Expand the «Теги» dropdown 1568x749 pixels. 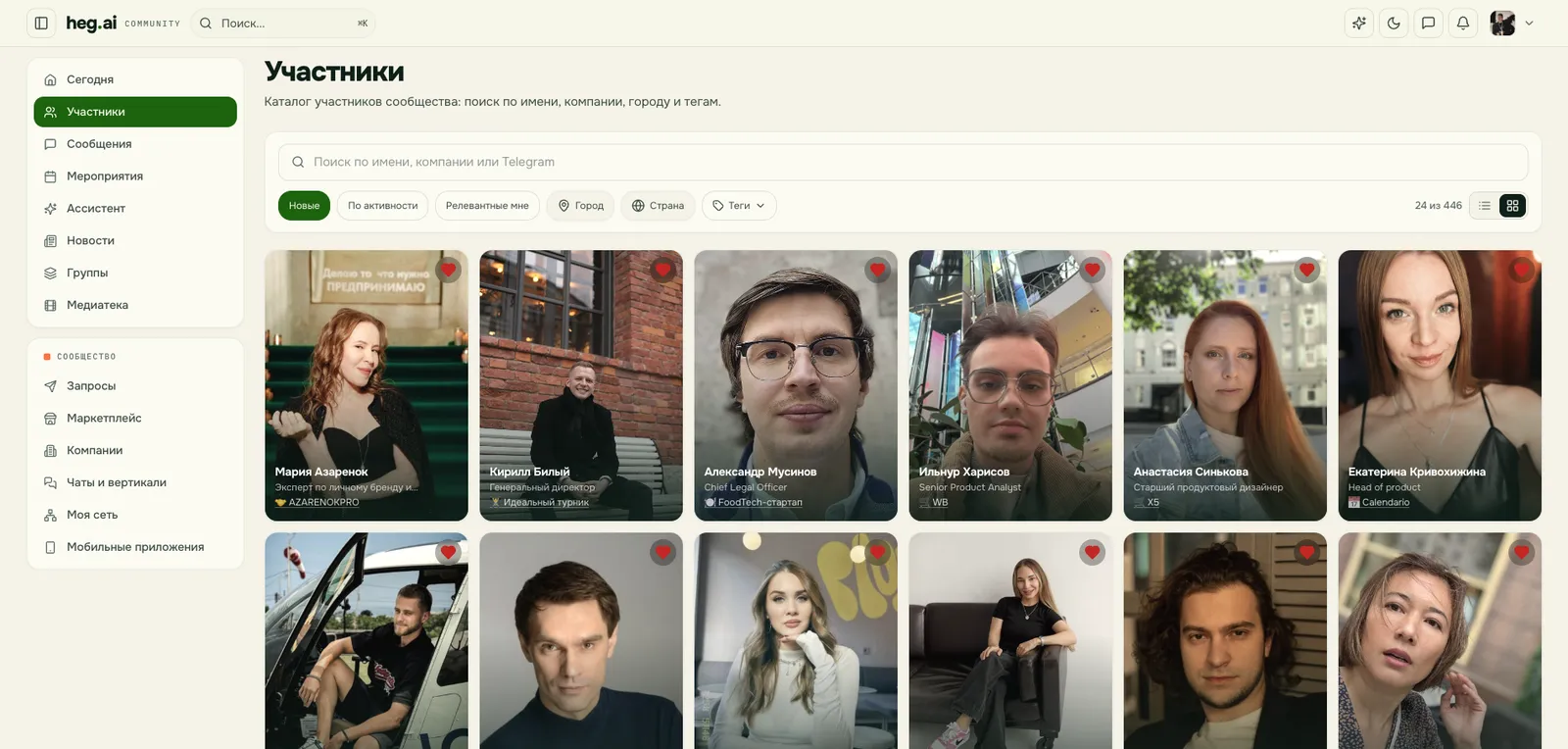[739, 206]
